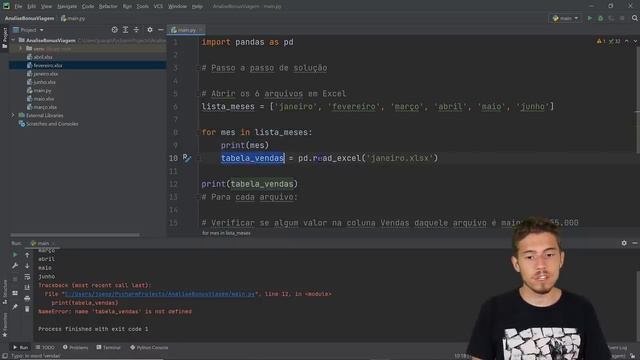The image size is (640, 360).
Task: Select fevereiro.xlsx in project tree
Action: (x=47, y=65)
